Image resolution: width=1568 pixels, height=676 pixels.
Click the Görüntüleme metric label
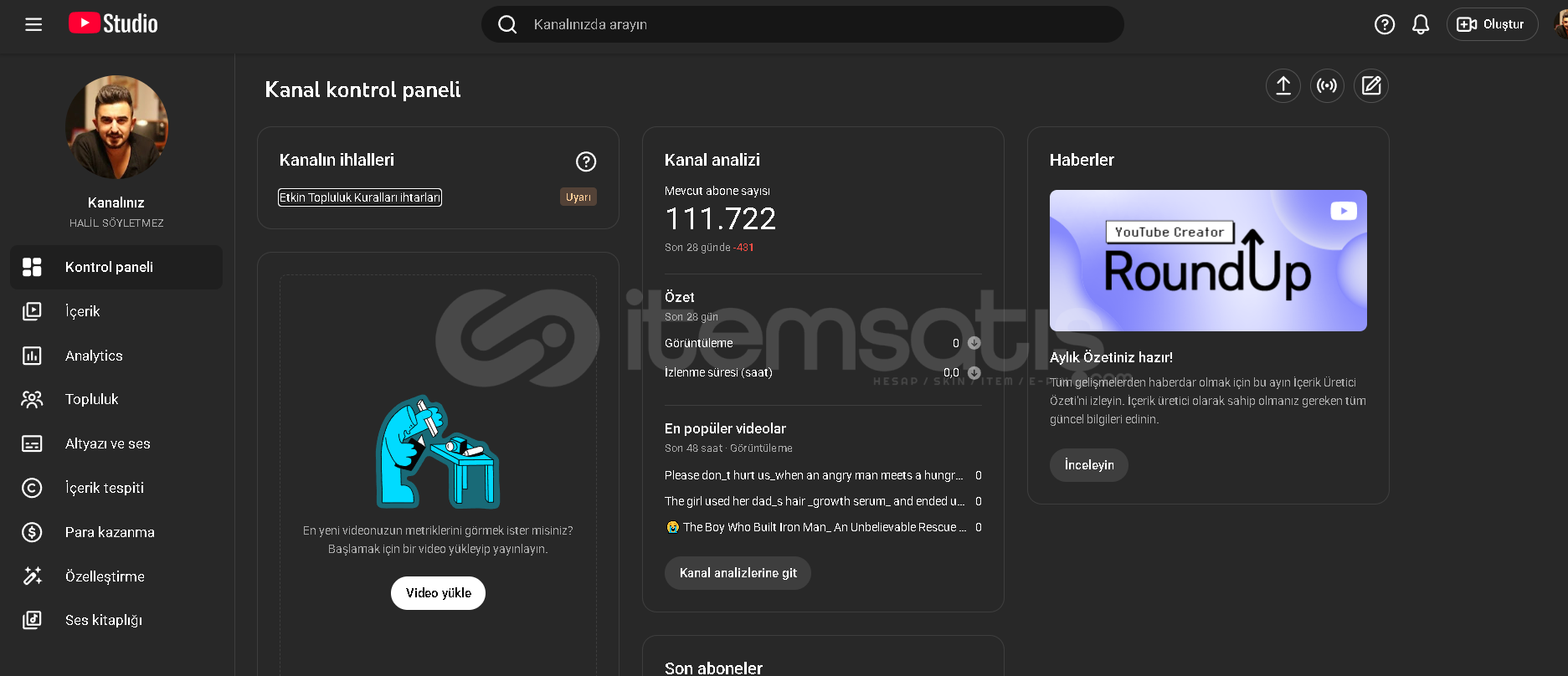(x=698, y=343)
